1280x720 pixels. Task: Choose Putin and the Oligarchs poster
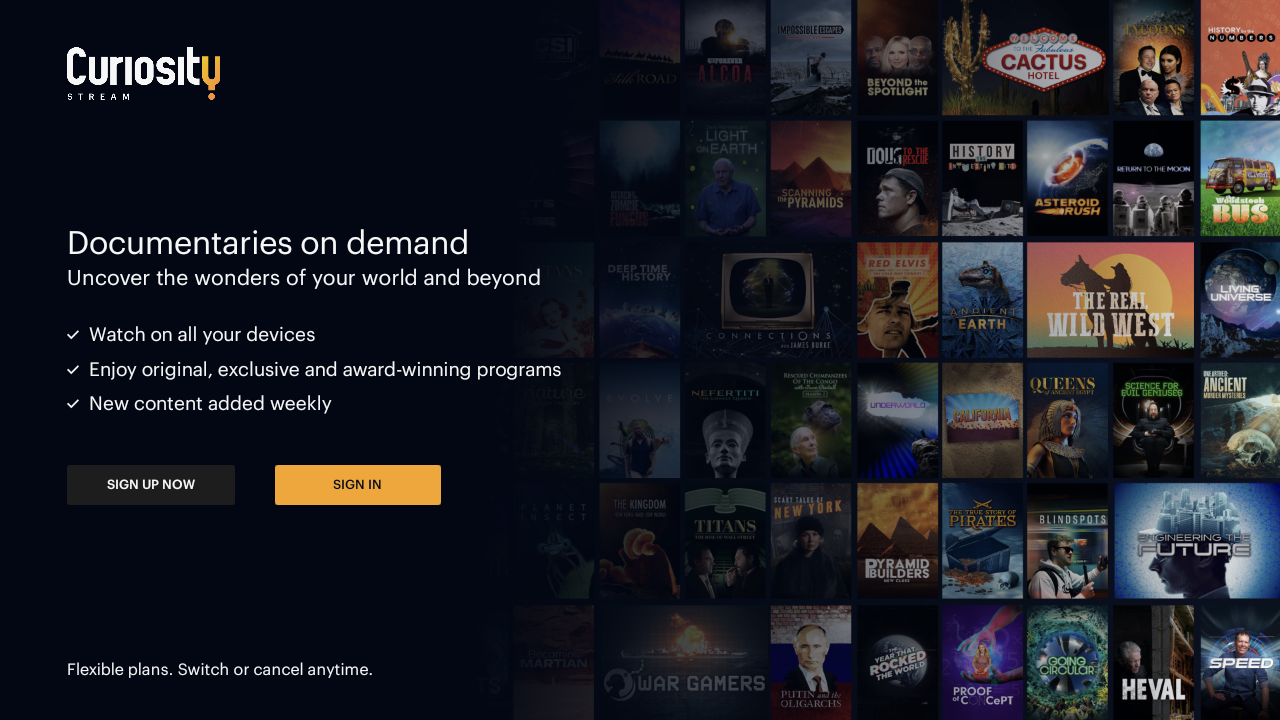[811, 662]
